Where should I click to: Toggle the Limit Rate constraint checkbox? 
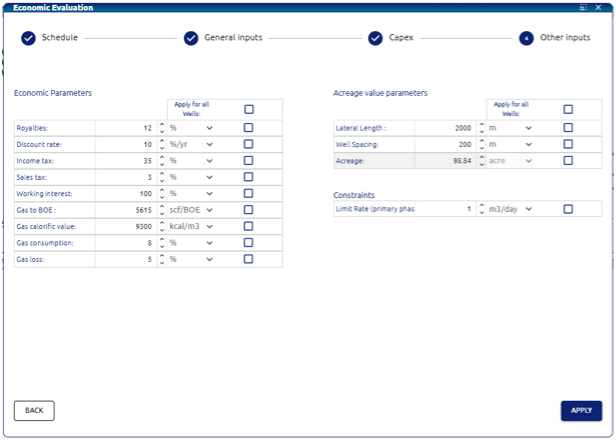pyautogui.click(x=568, y=209)
